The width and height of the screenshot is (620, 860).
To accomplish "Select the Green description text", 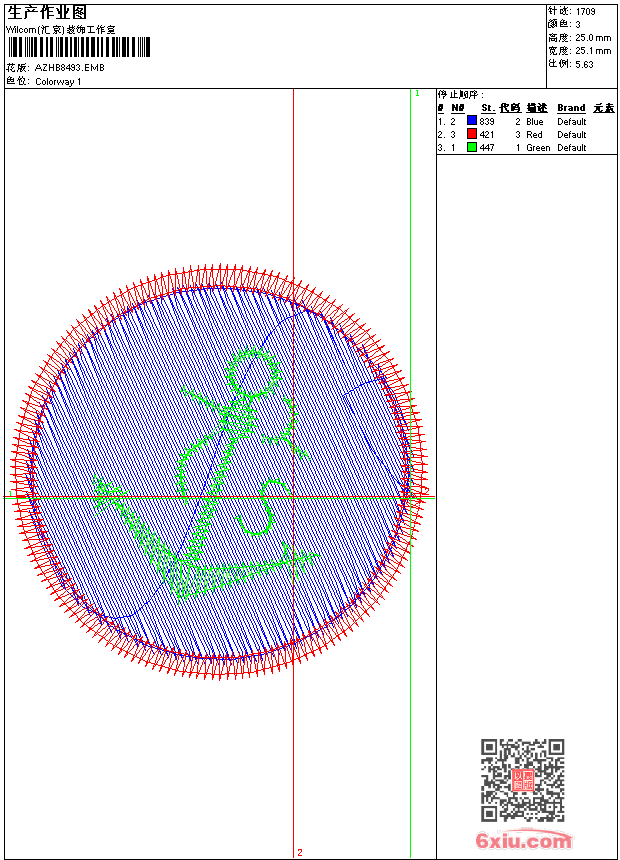I will coord(538,148).
